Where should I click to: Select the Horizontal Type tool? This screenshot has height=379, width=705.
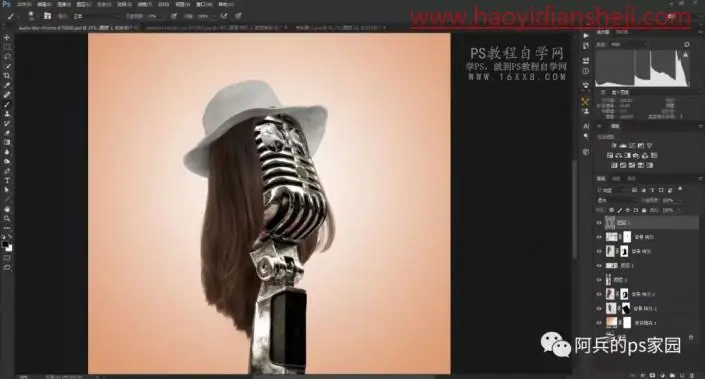coord(7,180)
